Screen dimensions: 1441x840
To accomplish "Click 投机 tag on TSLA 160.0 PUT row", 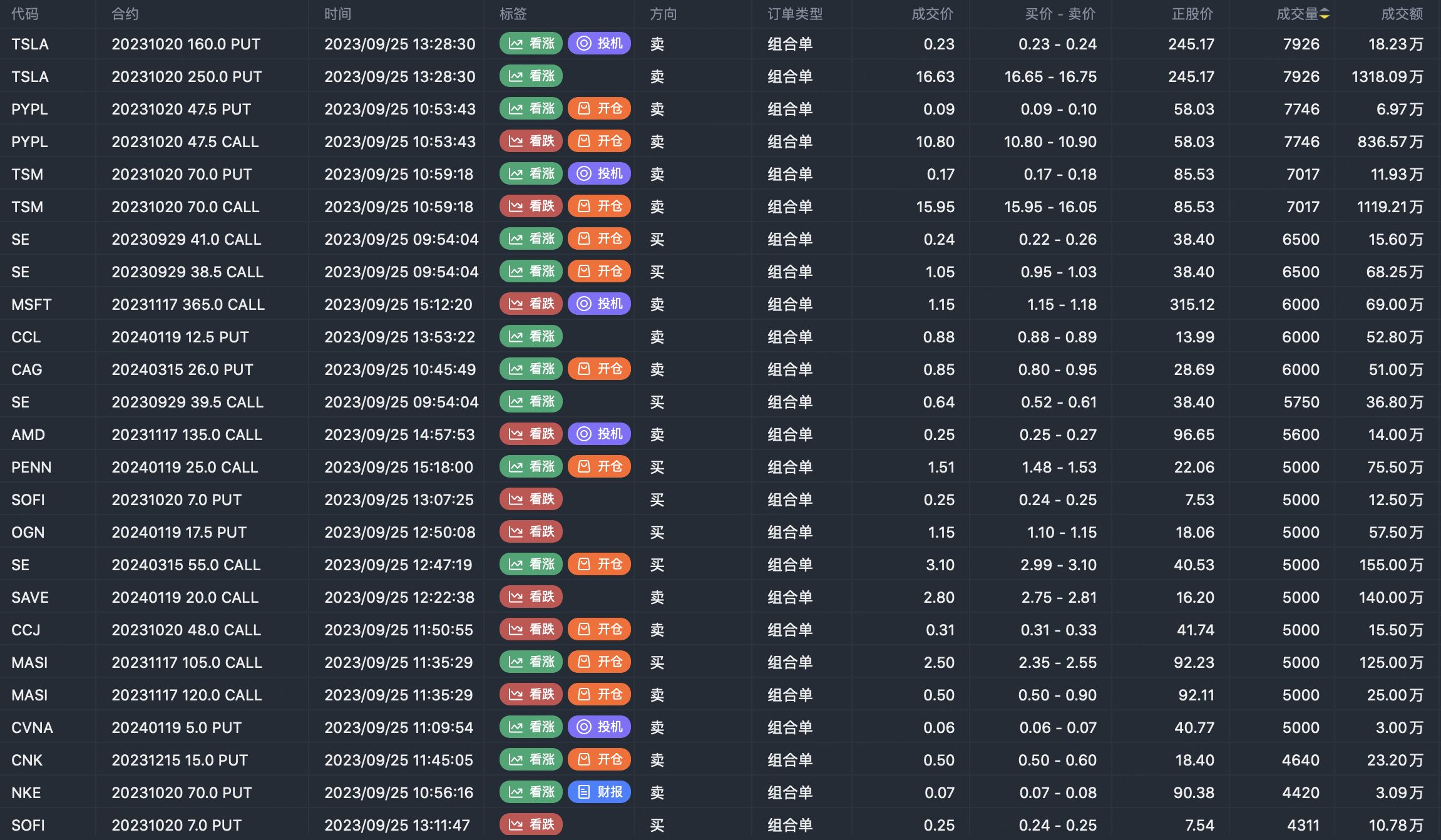I will 600,43.
